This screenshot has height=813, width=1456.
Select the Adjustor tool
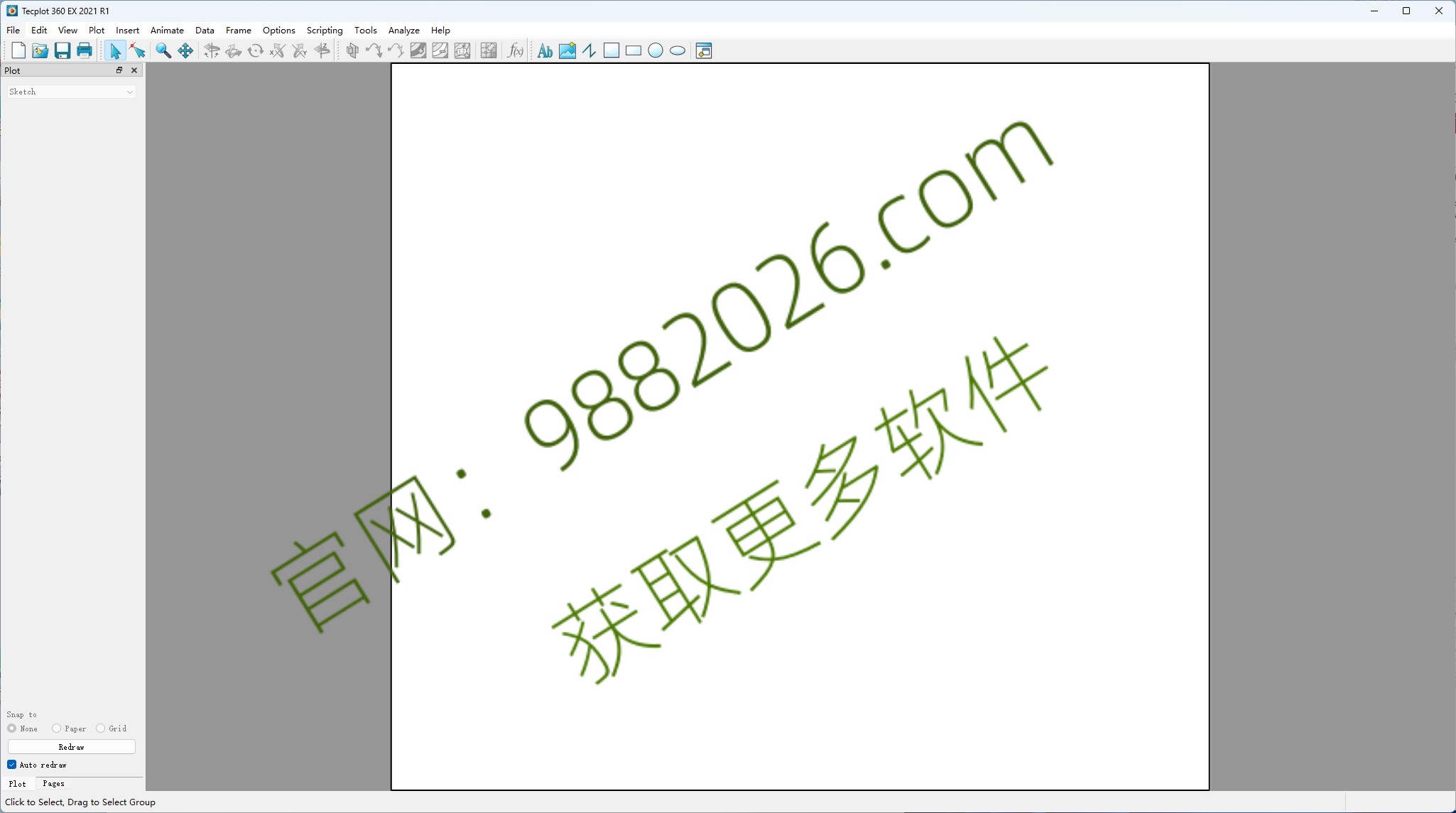(x=138, y=50)
